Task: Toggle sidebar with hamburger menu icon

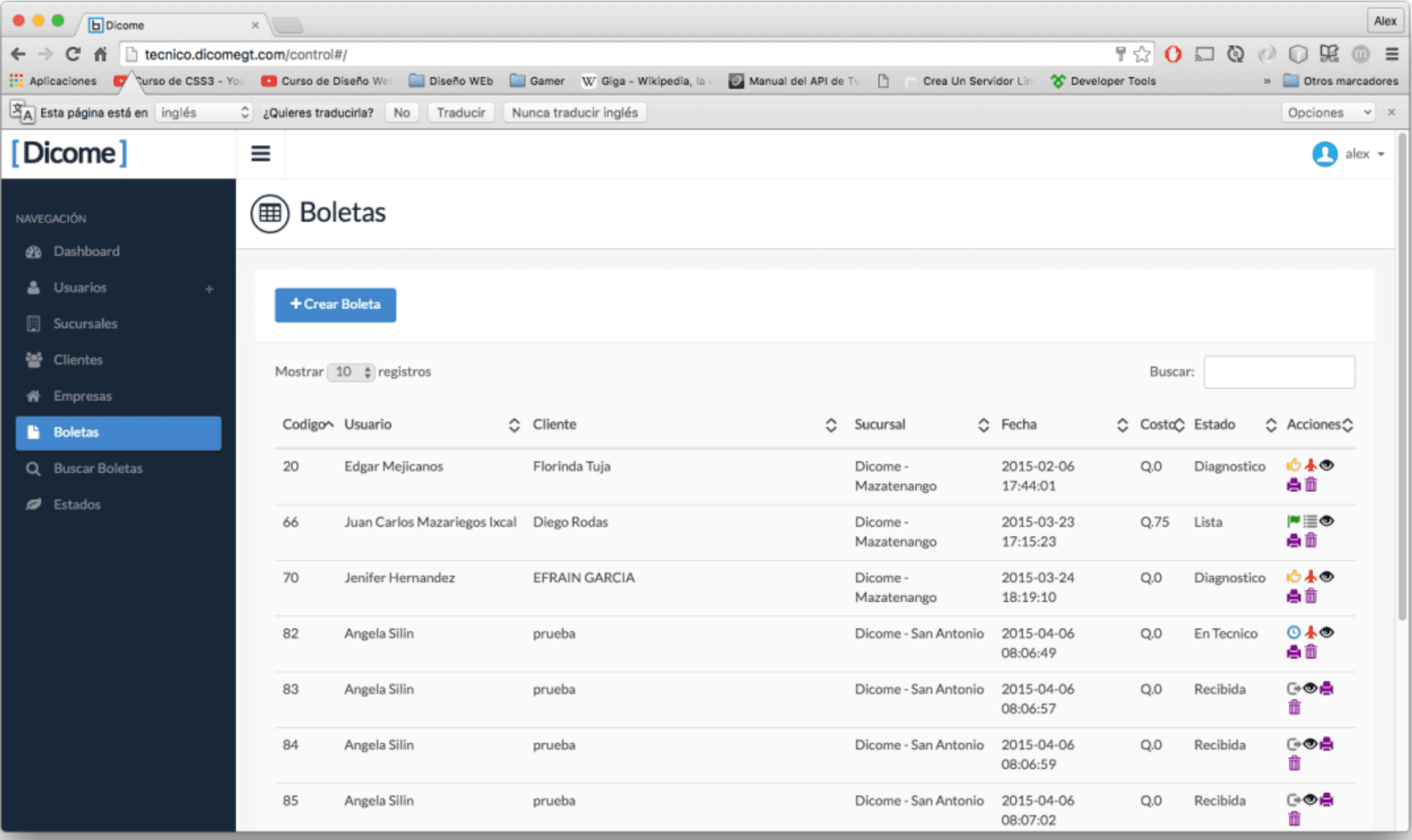Action: click(261, 153)
